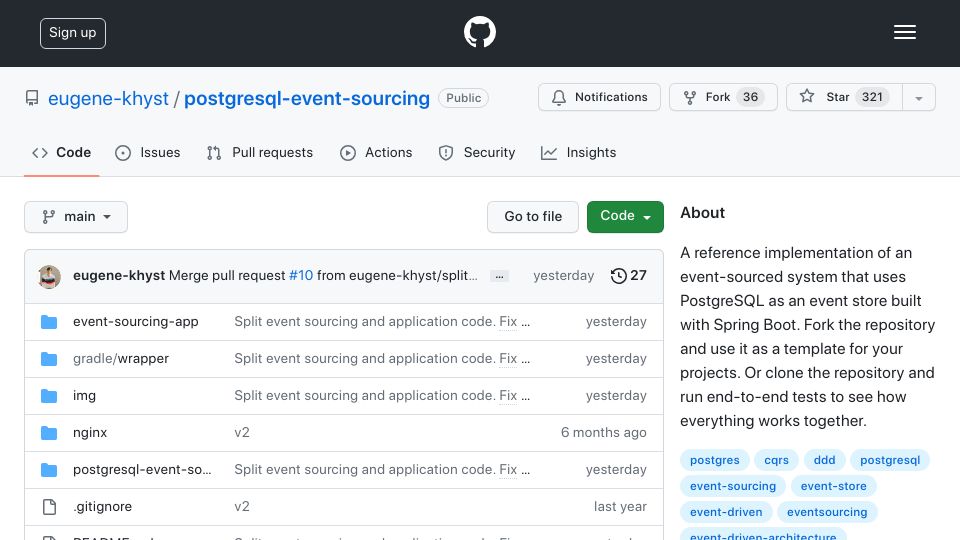This screenshot has height=540, width=960.
Task: Open pull request #10 link
Action: [x=301, y=276]
